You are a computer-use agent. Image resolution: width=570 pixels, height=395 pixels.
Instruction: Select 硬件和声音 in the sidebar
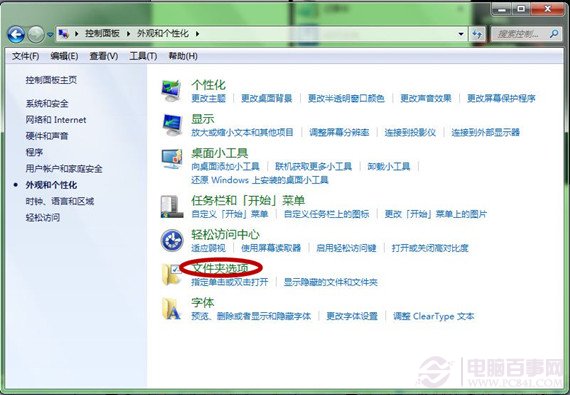[x=47, y=136]
